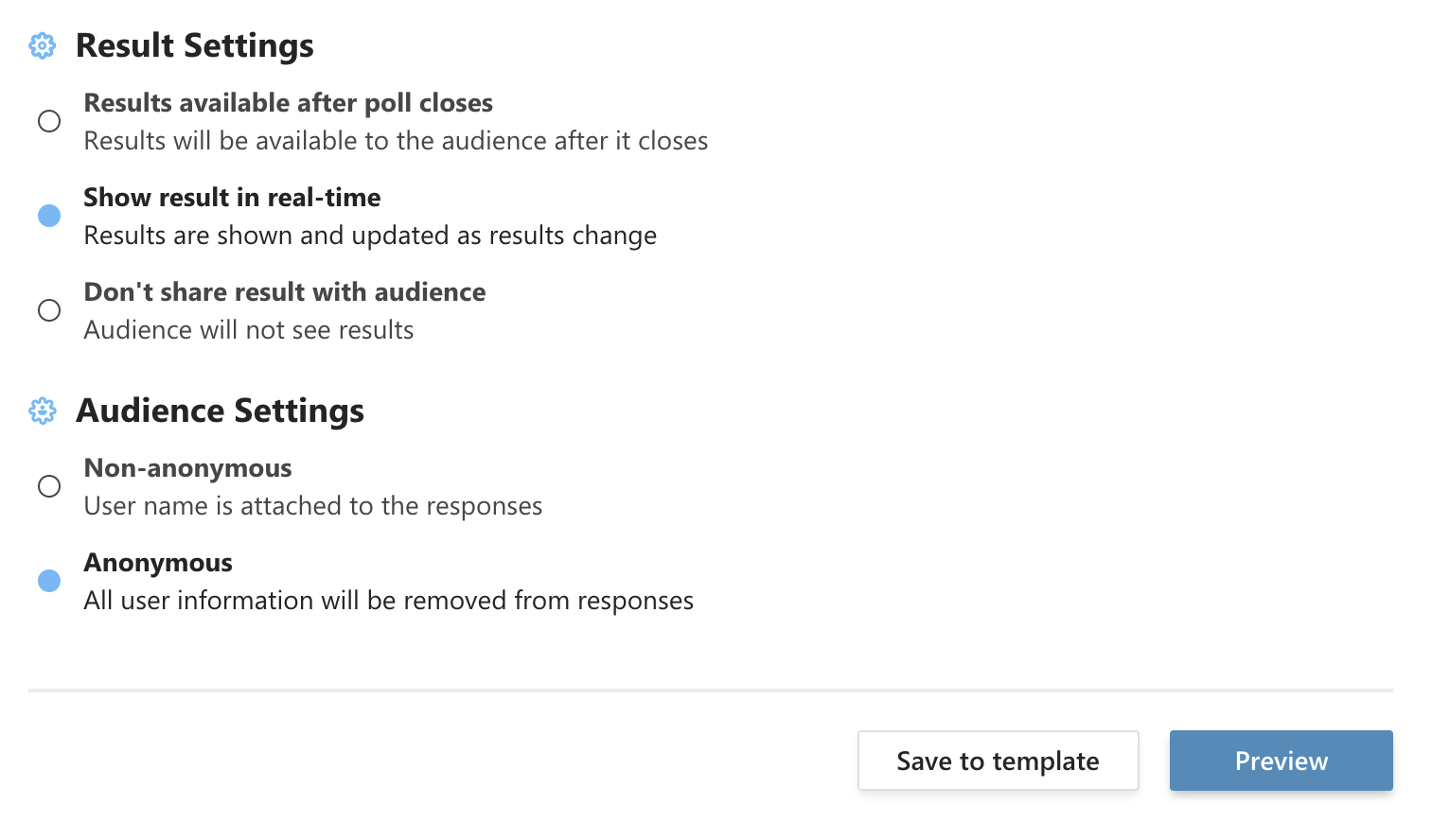Click 'All user information will be removed' description
The width and height of the screenshot is (1450, 840).
pos(388,600)
